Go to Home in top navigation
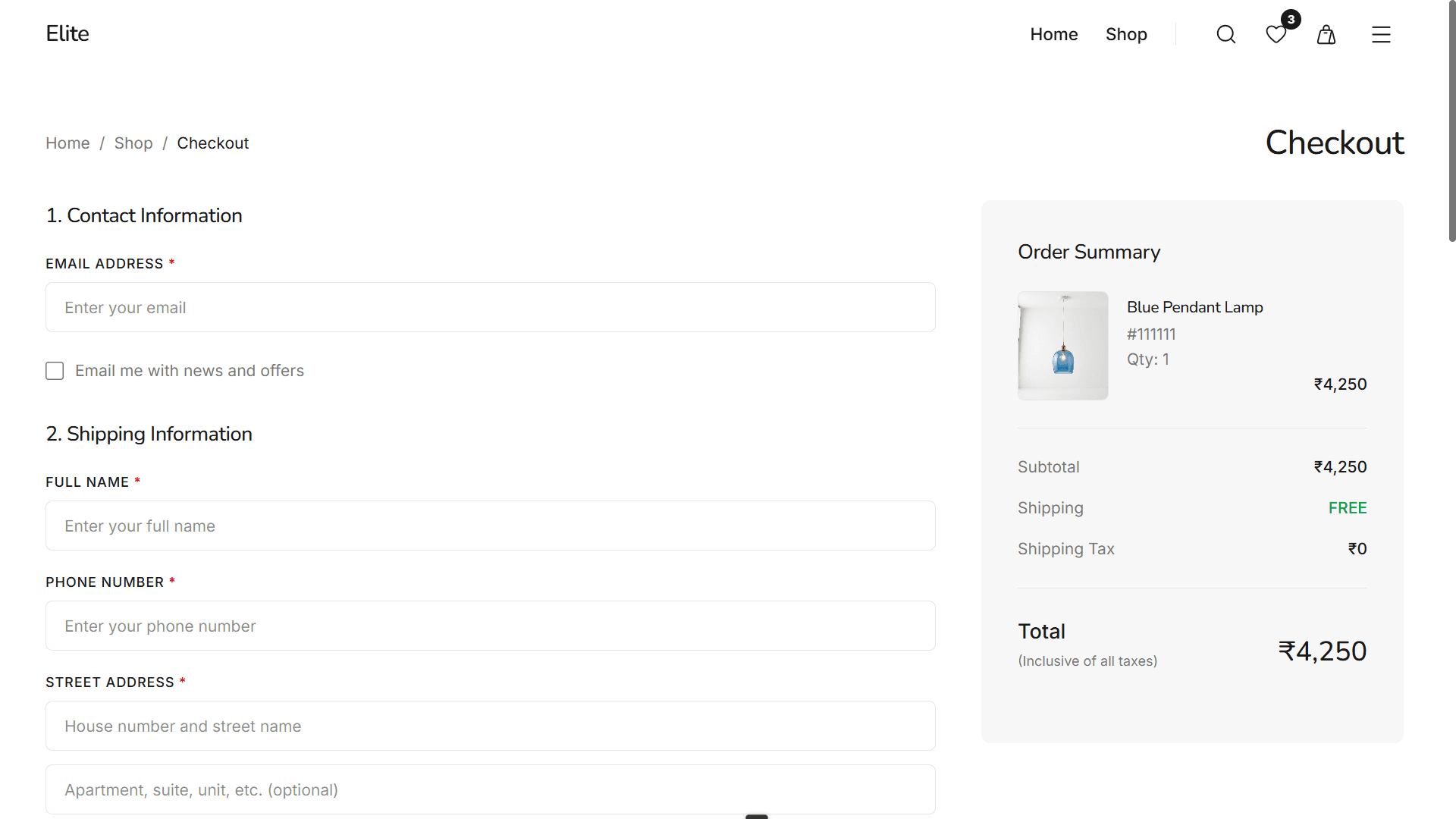This screenshot has height=819, width=1456. (x=1054, y=34)
